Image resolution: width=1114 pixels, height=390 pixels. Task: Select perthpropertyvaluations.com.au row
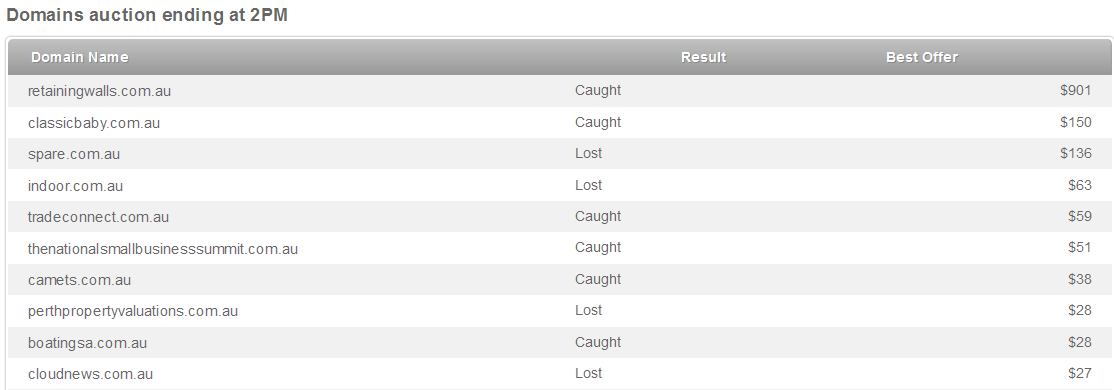click(133, 311)
